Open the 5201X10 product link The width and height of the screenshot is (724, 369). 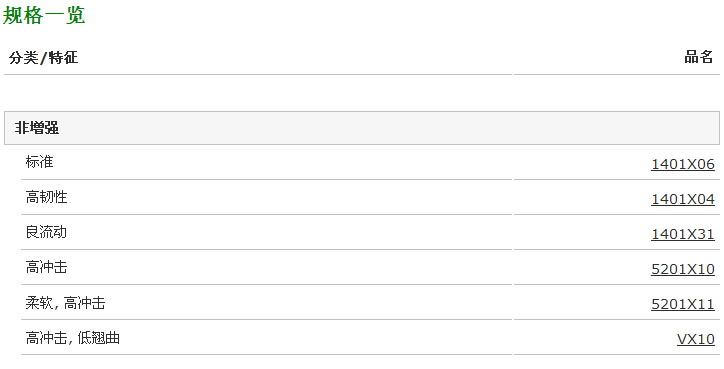coord(682,269)
